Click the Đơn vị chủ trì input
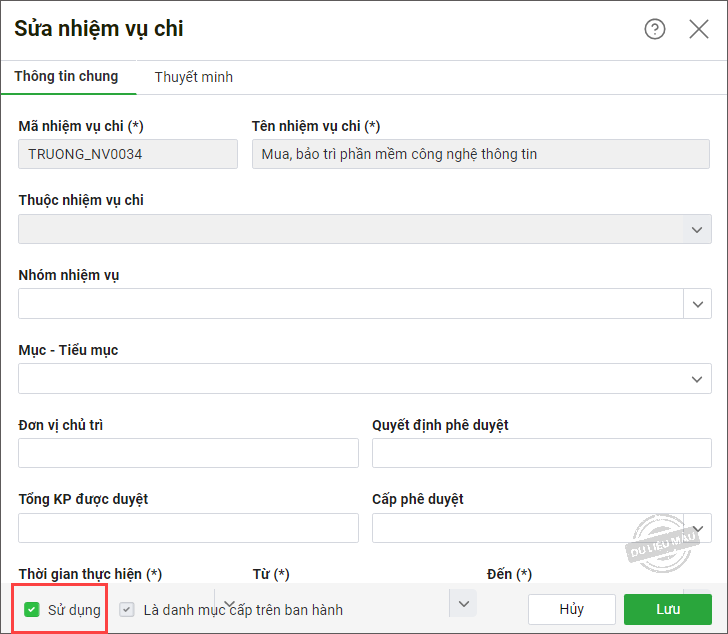 [x=188, y=453]
